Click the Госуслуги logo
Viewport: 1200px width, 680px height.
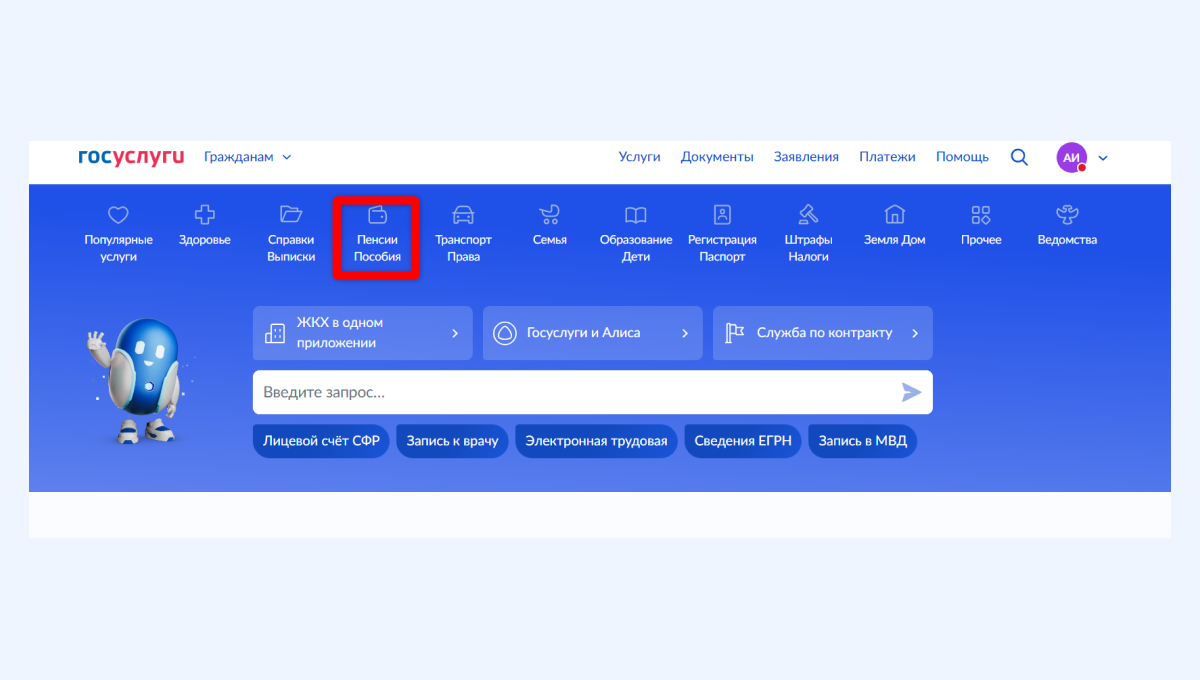[131, 157]
